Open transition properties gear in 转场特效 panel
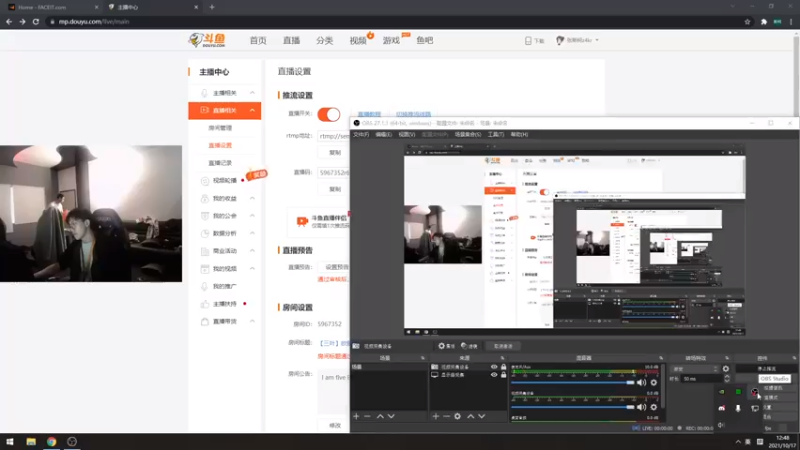 [x=726, y=368]
